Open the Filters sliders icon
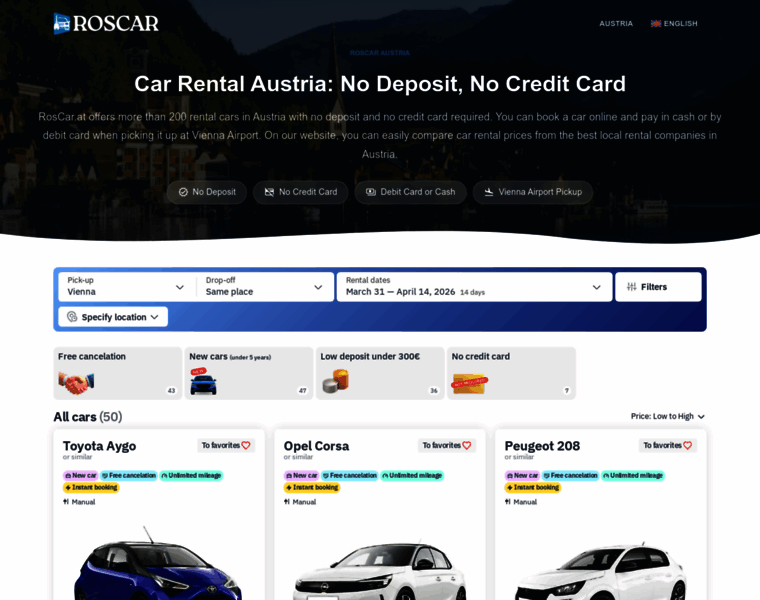 coord(632,287)
